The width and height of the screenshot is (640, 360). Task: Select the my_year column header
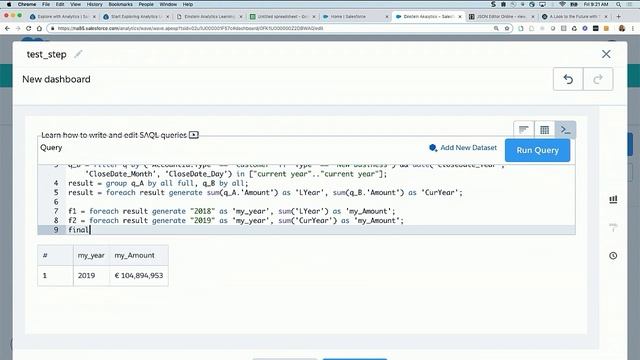click(91, 256)
